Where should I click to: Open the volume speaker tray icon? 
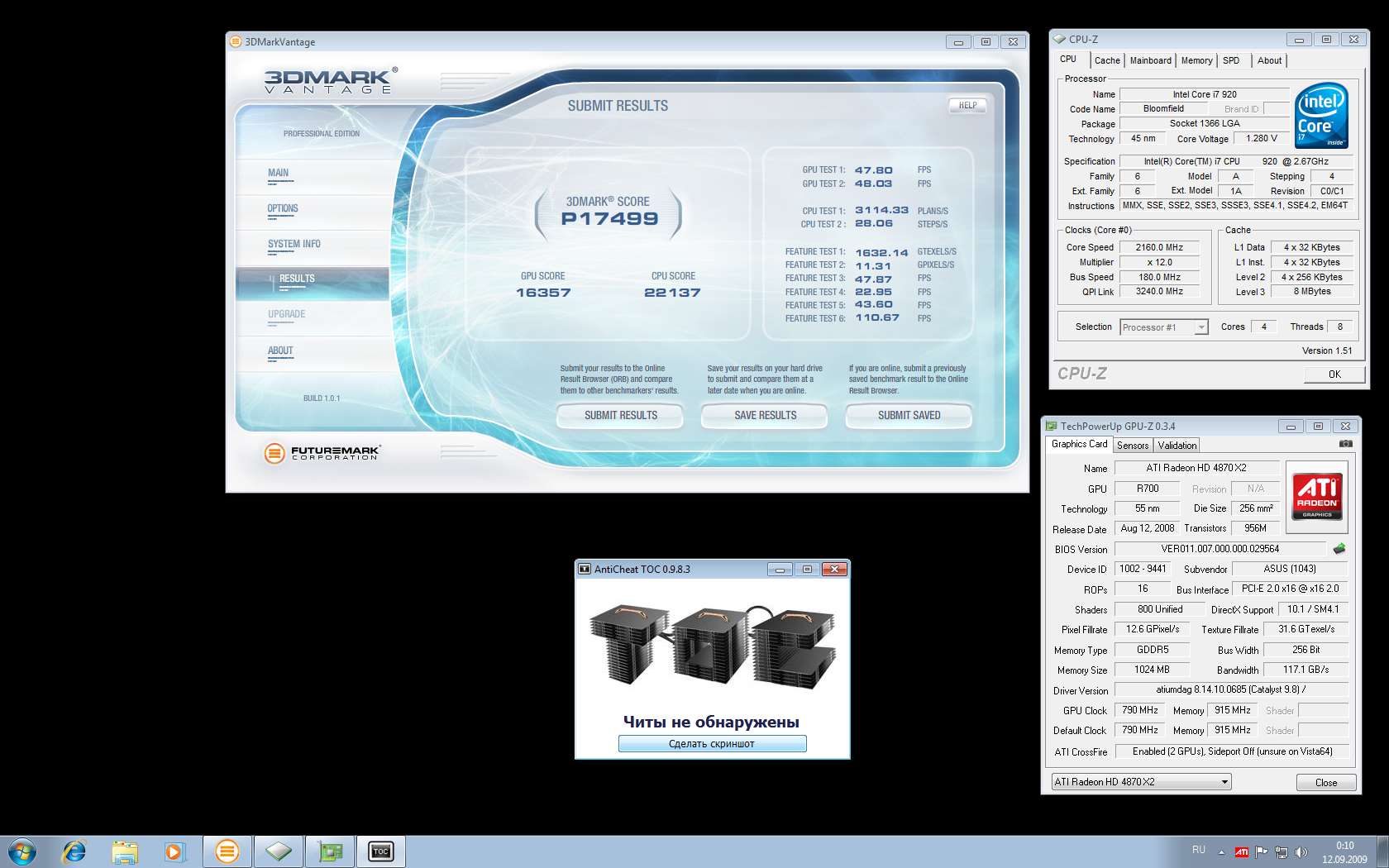click(1301, 852)
